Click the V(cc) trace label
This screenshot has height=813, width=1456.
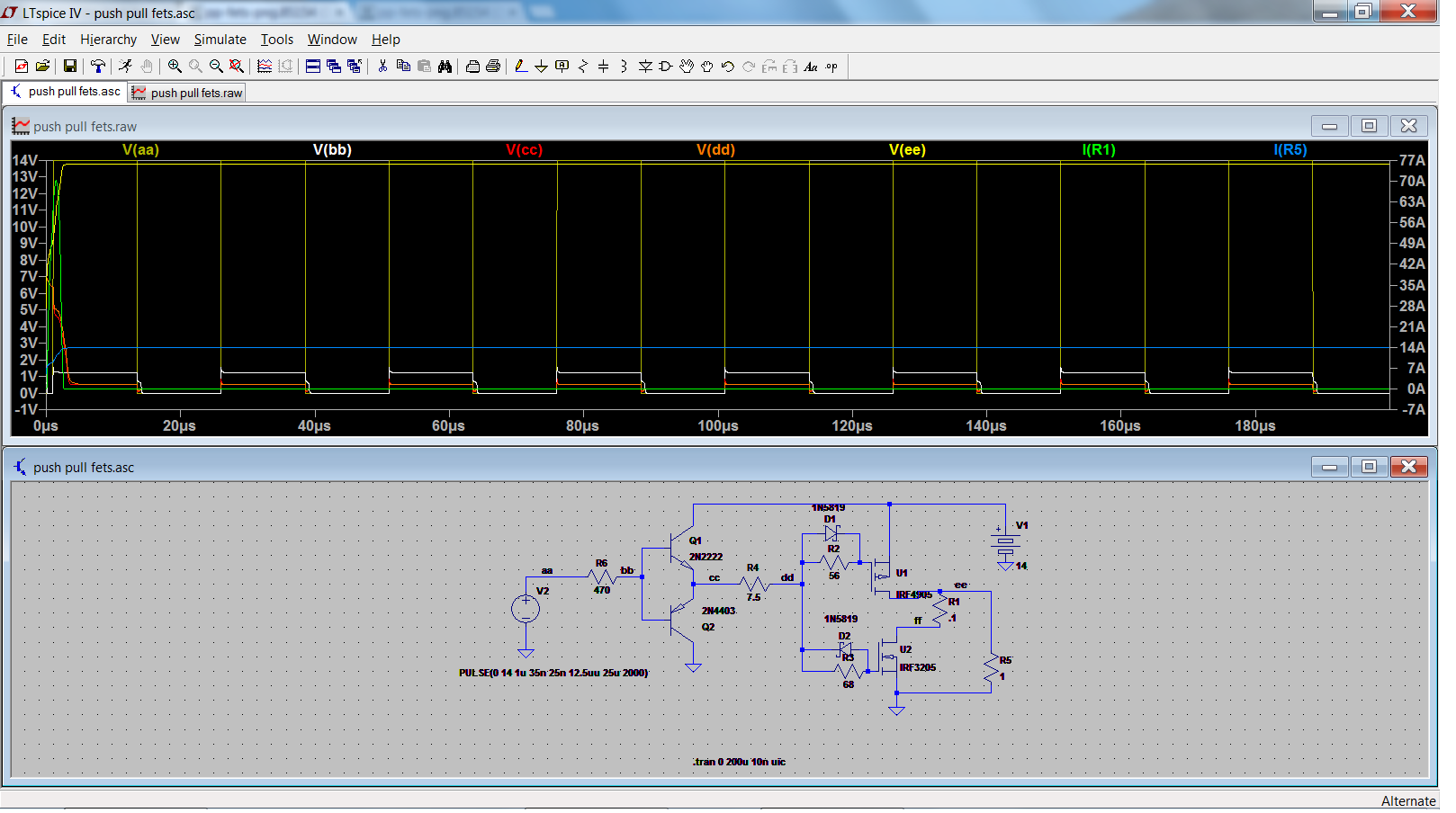click(524, 150)
